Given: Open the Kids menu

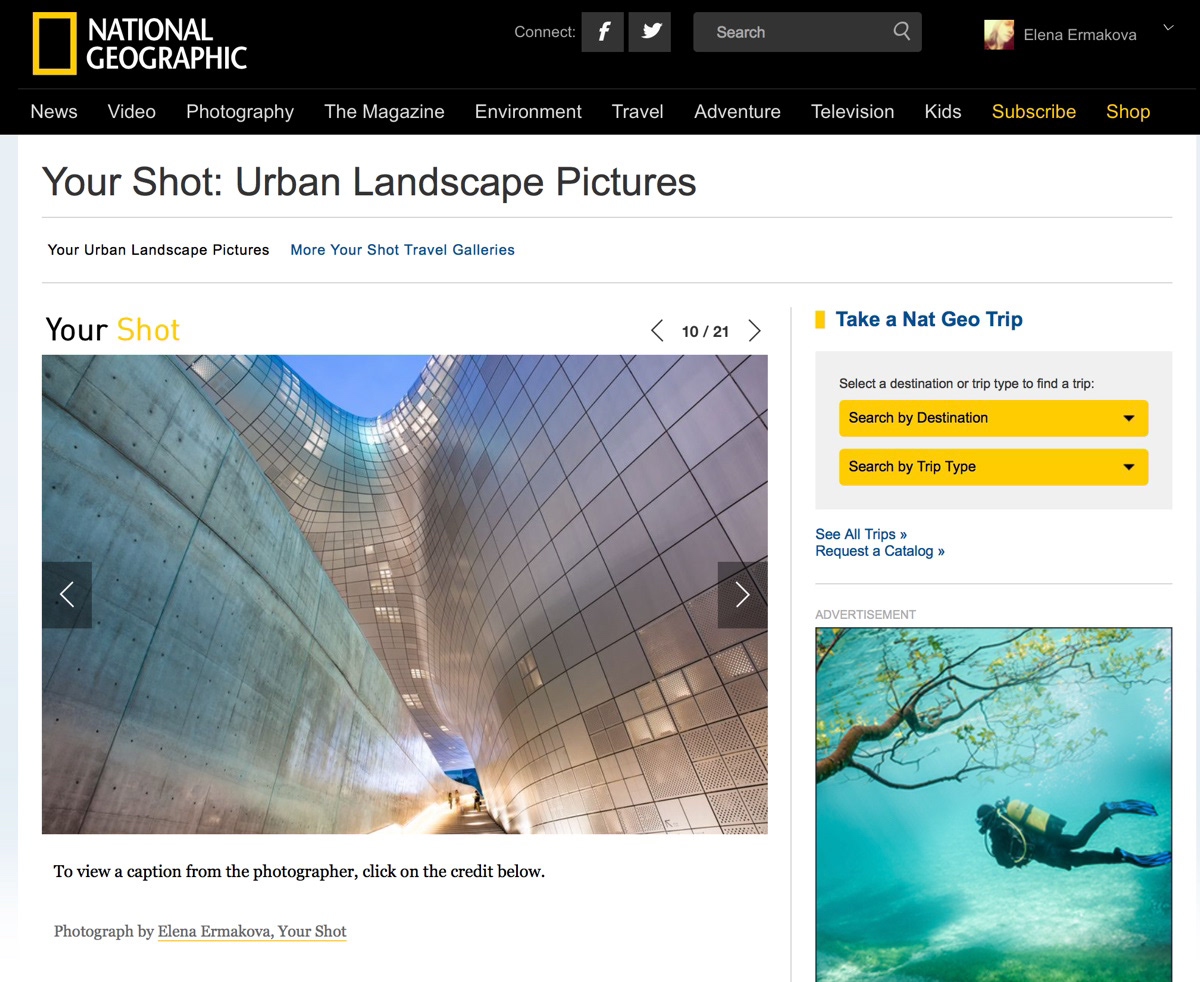Looking at the screenshot, I should click(x=943, y=112).
